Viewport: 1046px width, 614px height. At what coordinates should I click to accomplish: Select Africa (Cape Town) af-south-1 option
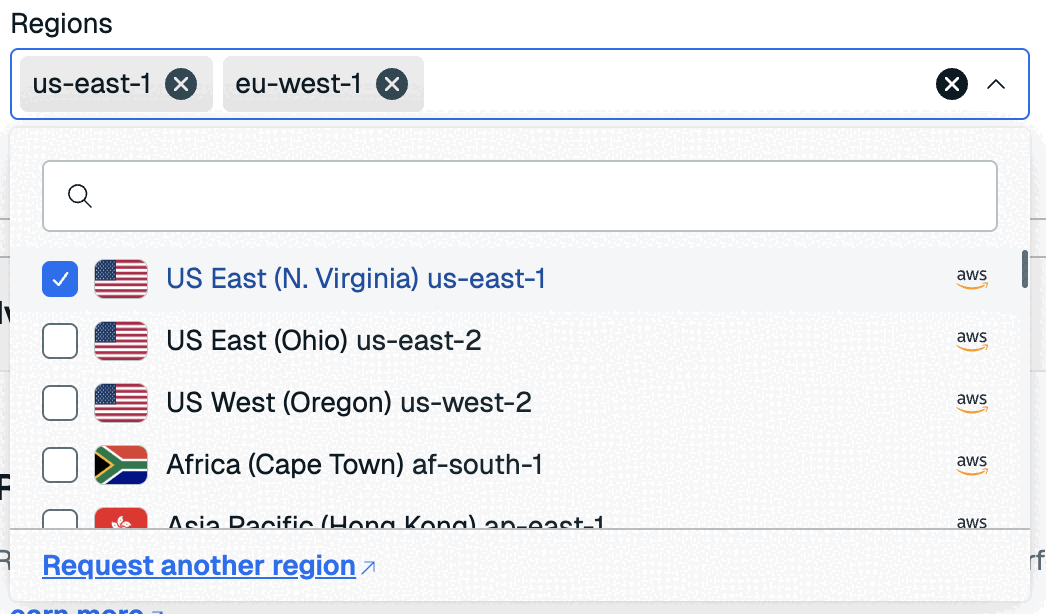pos(354,465)
